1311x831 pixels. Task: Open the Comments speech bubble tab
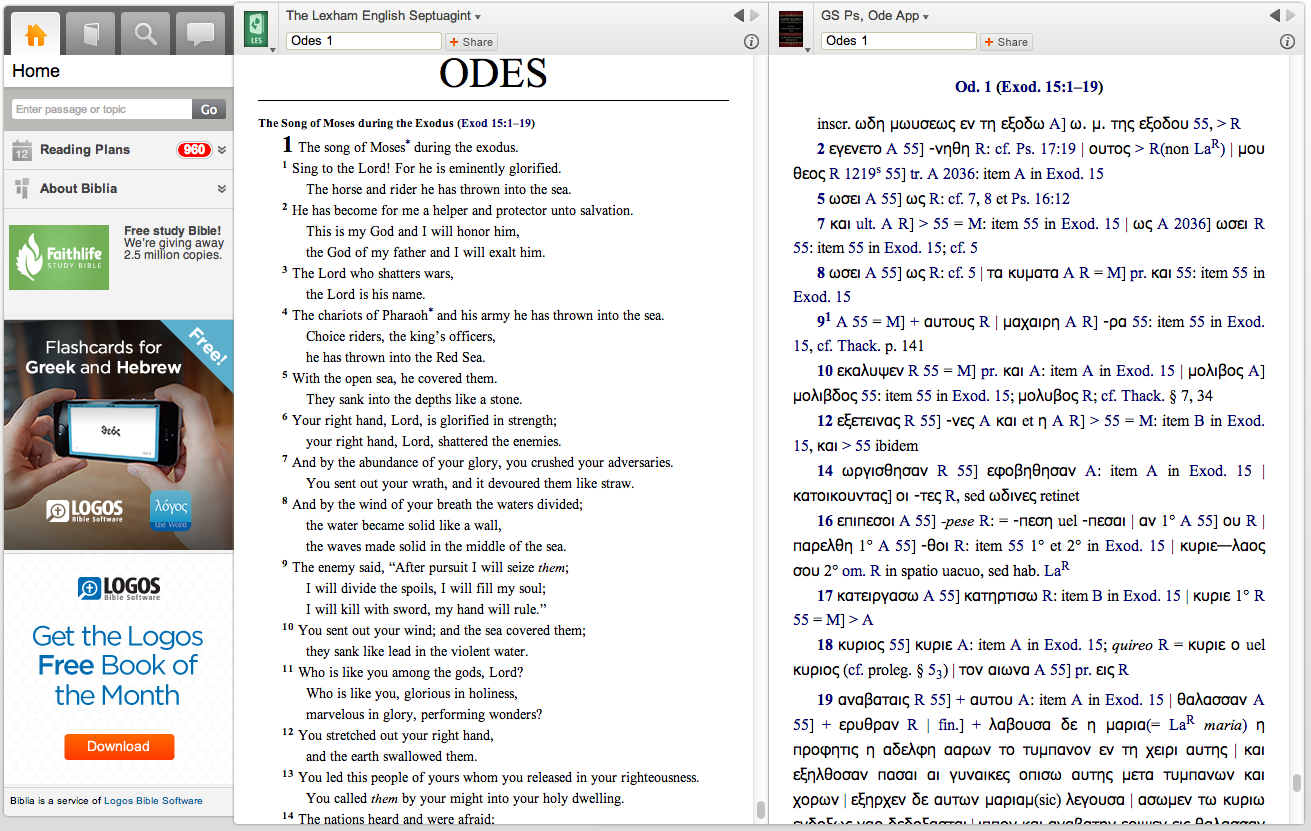[200, 35]
